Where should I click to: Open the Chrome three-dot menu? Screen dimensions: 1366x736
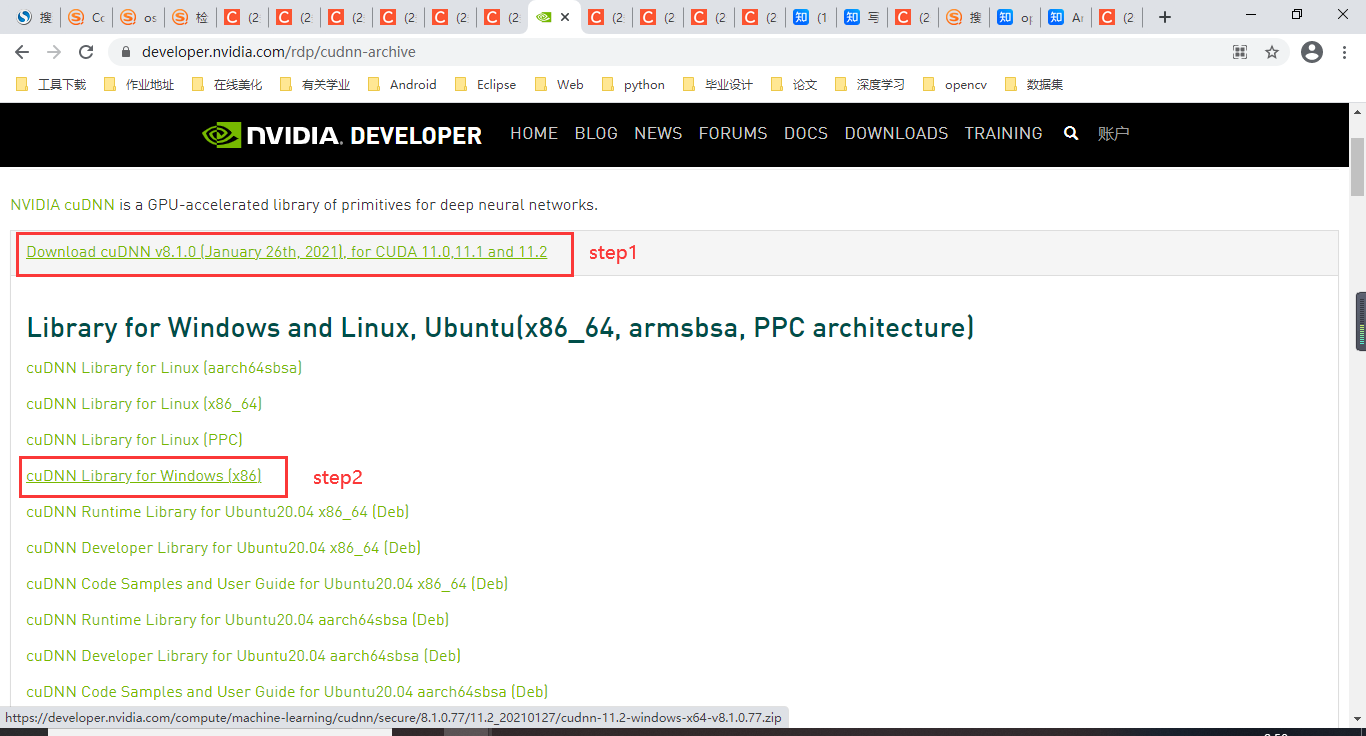pyautogui.click(x=1346, y=52)
